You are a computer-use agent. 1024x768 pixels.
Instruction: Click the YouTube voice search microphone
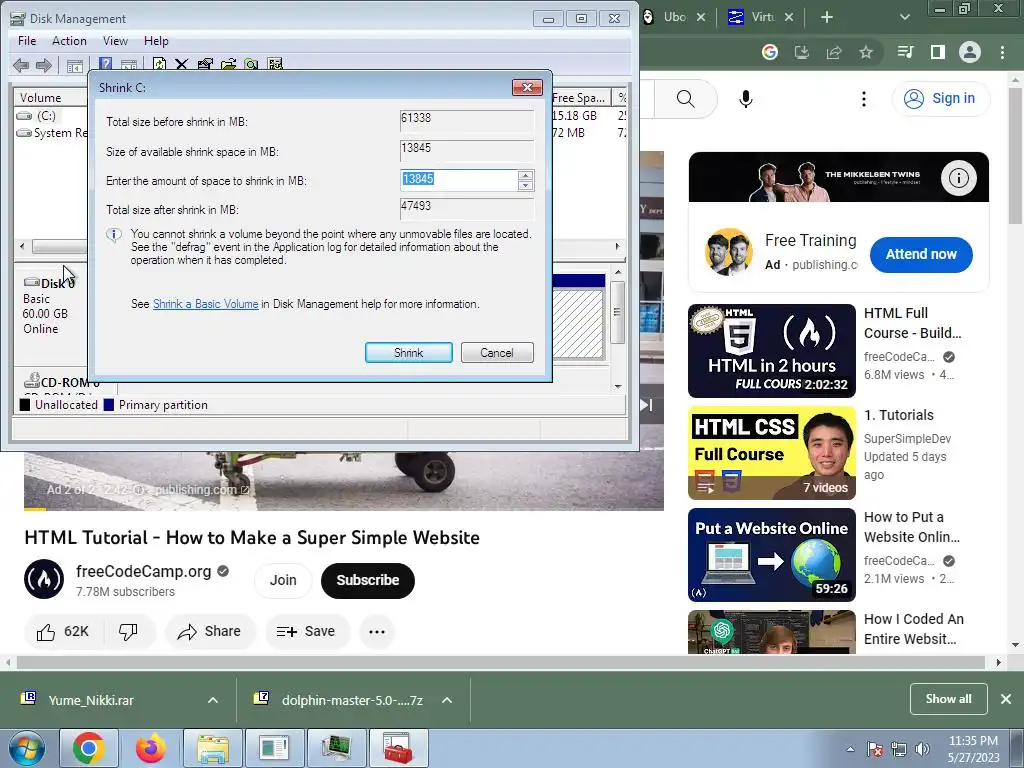[x=746, y=99]
